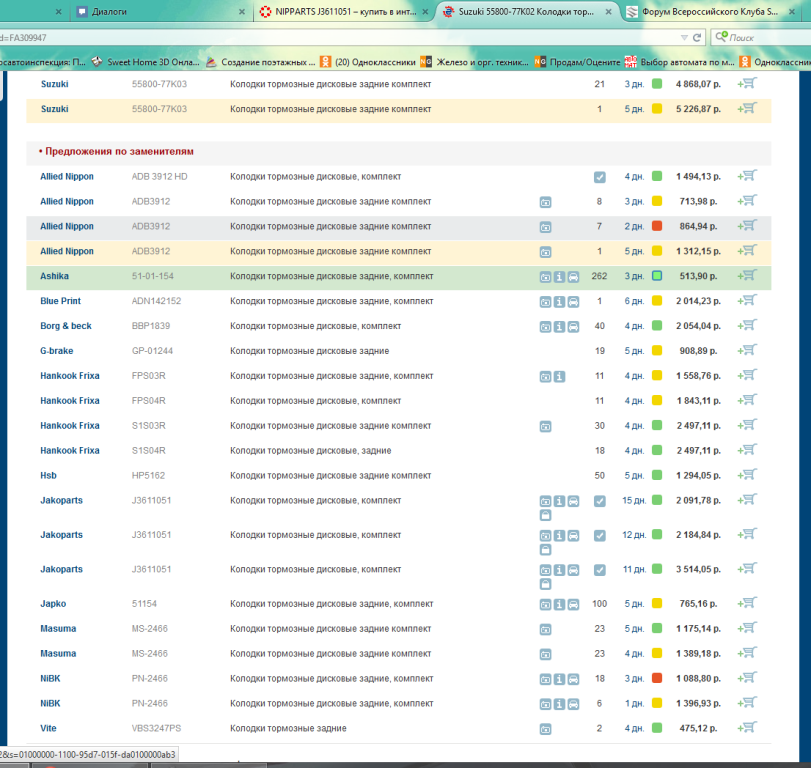Open bag icon on Jakoparts 2 091,78 р. row
Viewport: 811px width, 768px height.
tap(545, 515)
